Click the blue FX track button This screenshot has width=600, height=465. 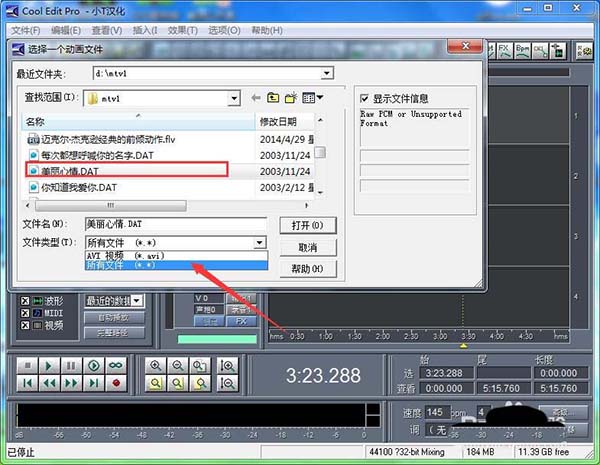tap(241, 321)
